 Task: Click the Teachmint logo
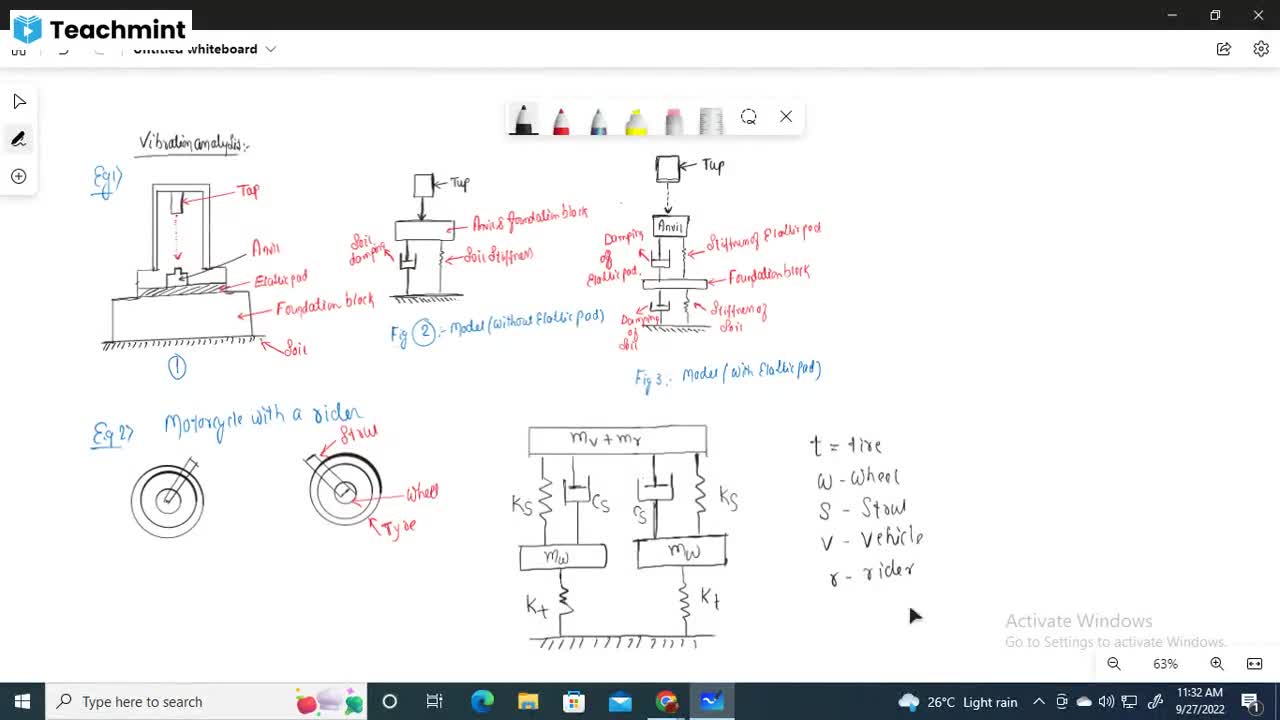click(99, 30)
